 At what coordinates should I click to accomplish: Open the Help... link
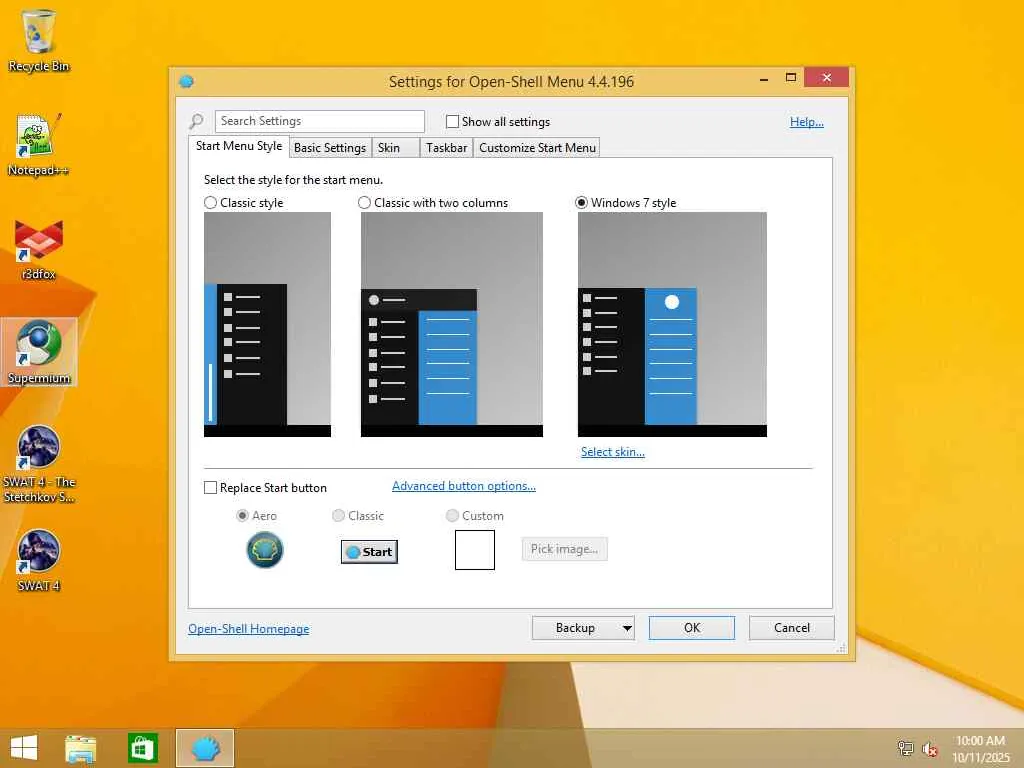pos(807,121)
